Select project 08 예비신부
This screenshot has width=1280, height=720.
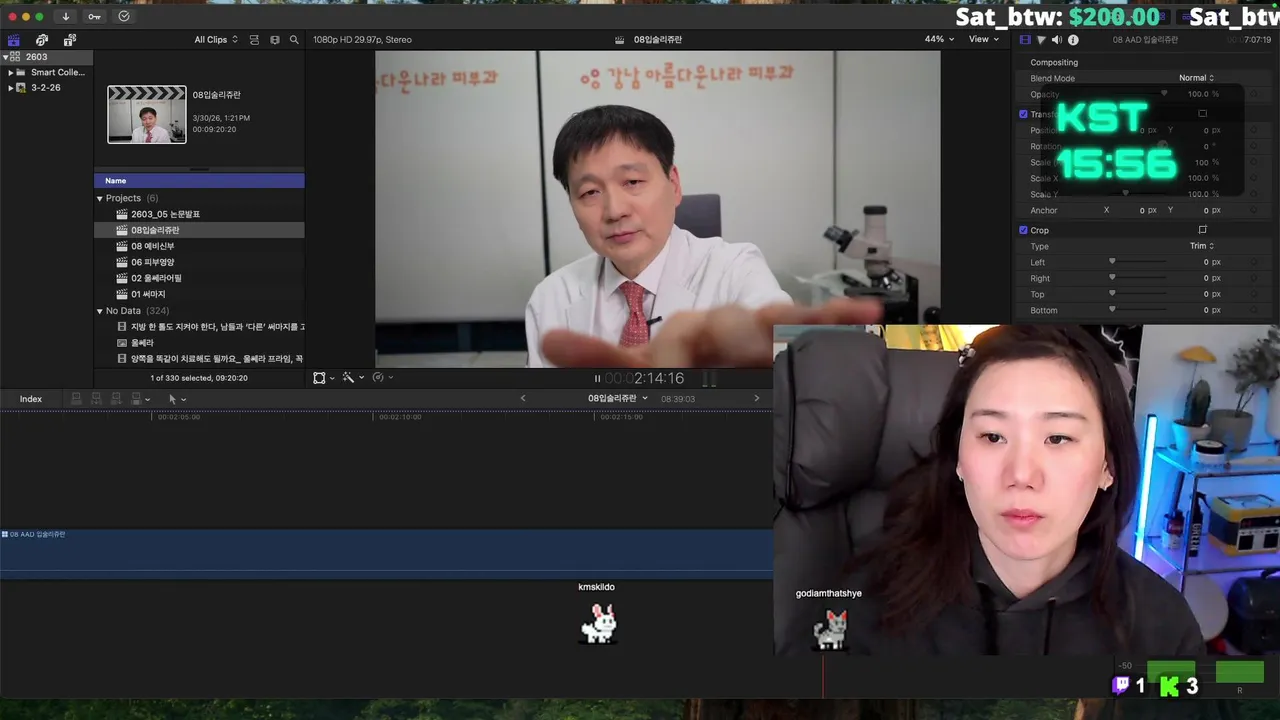point(199,246)
